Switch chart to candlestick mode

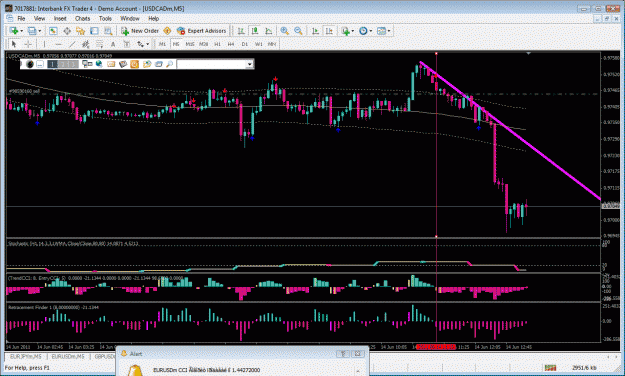tap(255, 31)
